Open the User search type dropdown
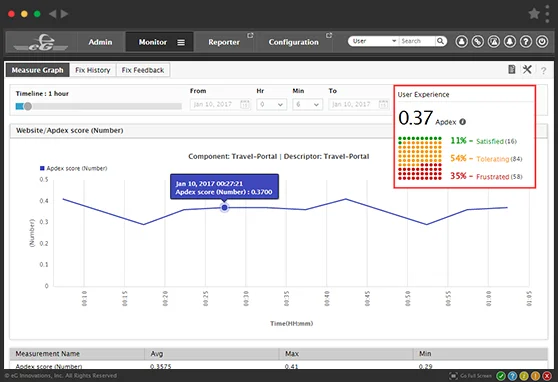The width and height of the screenshot is (558, 382). click(x=374, y=41)
